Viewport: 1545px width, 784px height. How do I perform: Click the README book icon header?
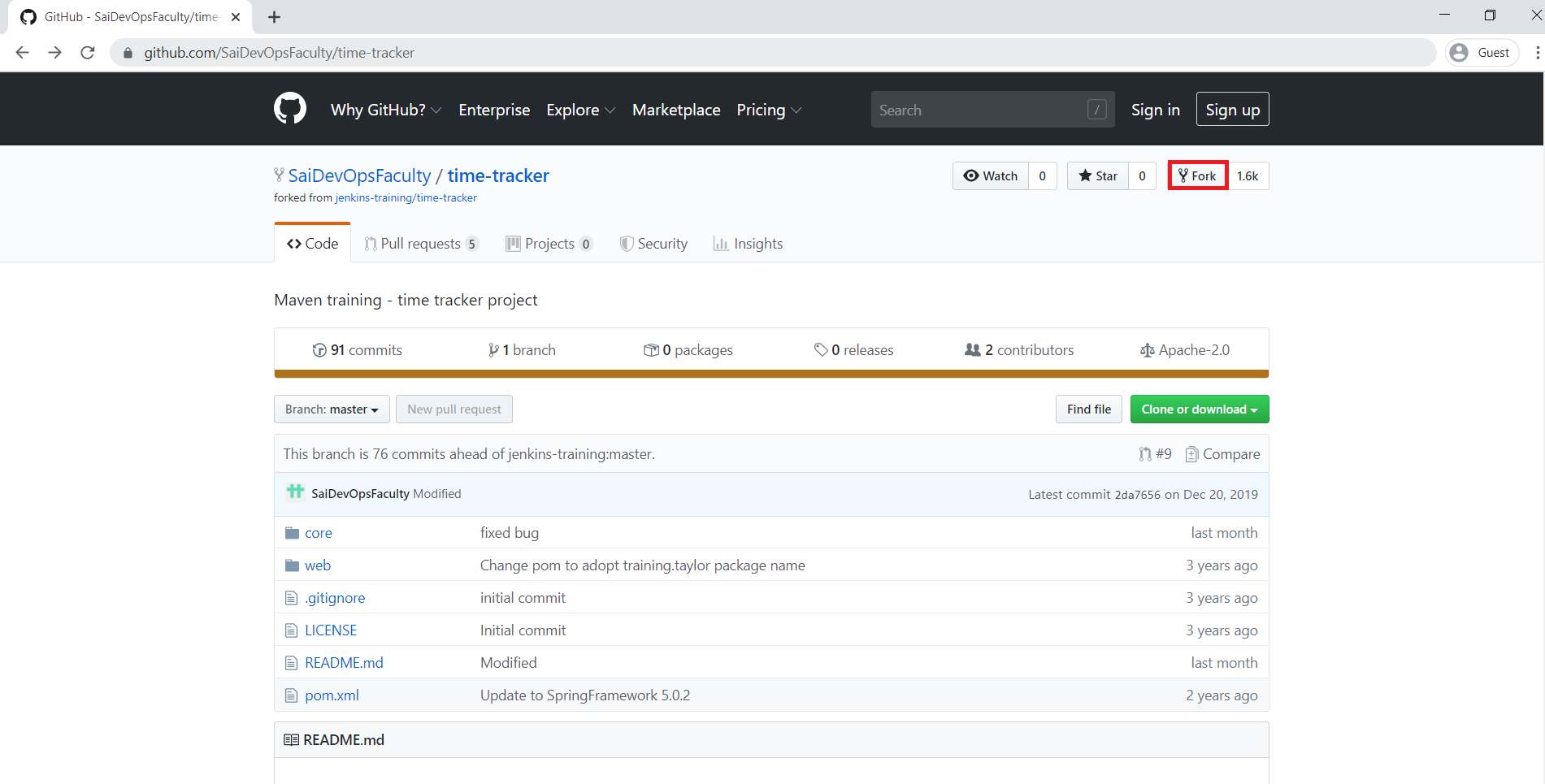291,740
